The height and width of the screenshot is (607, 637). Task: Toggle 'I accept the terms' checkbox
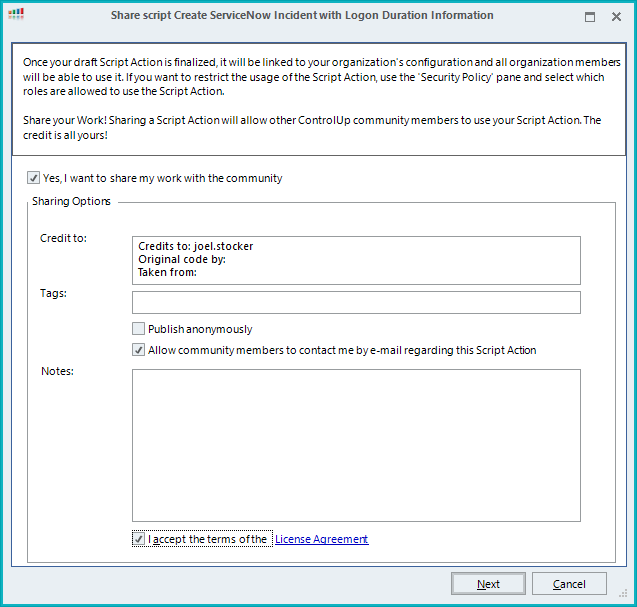139,539
